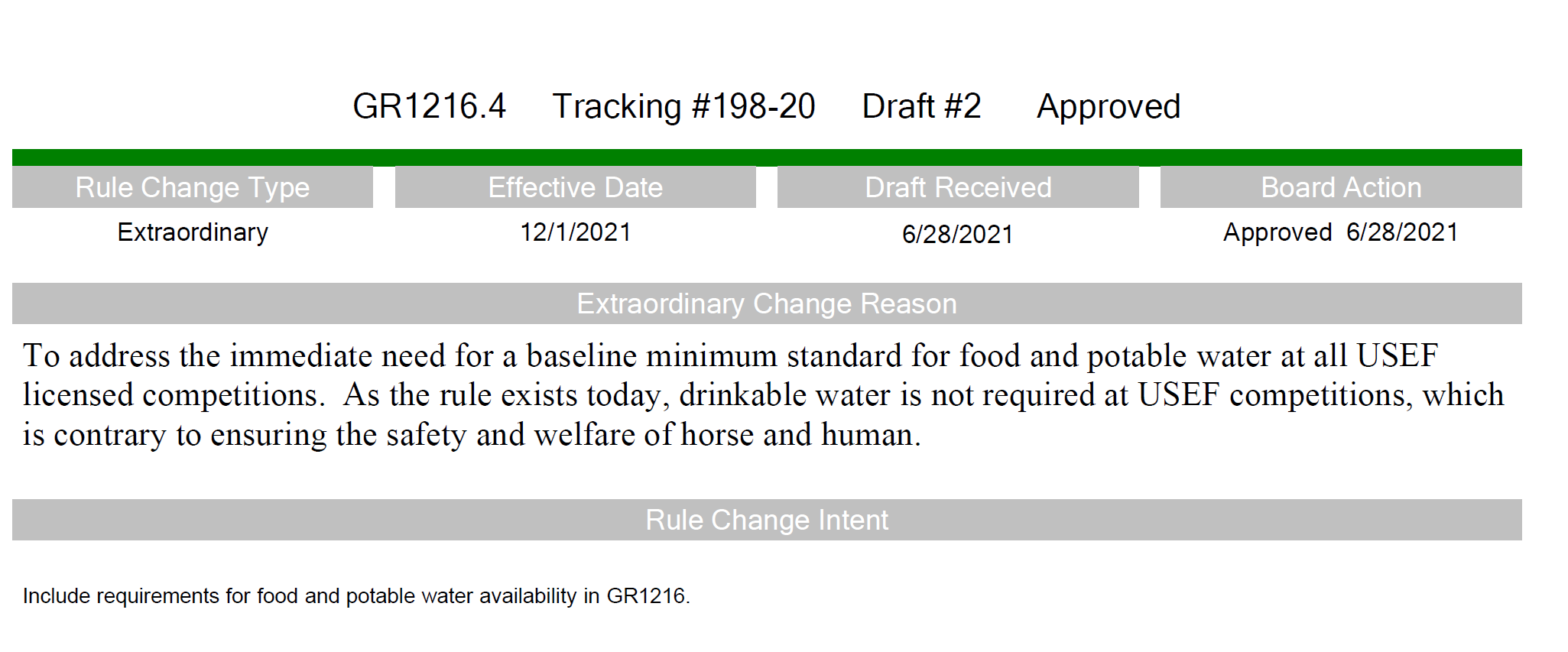Click the Effective Date column header

(x=576, y=187)
